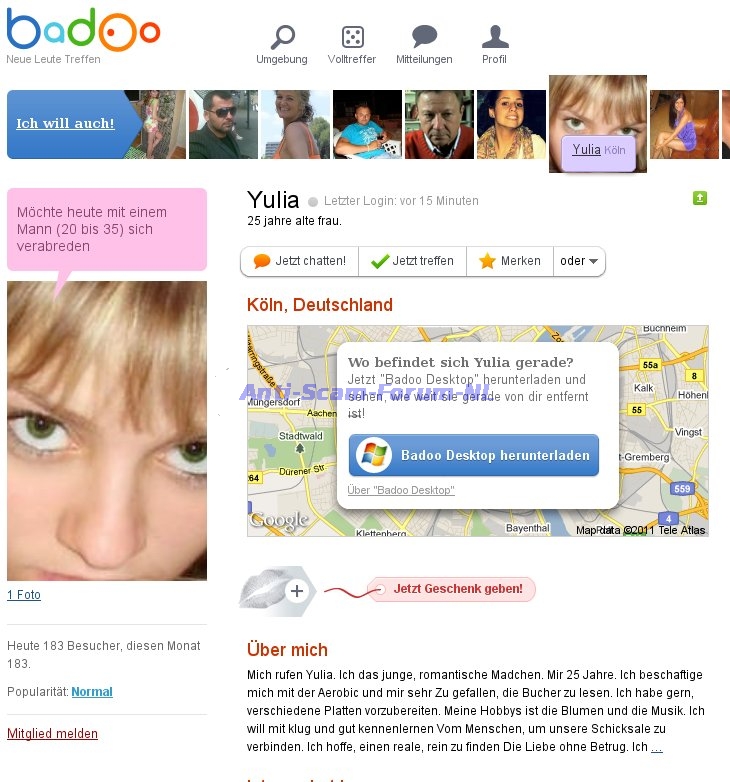This screenshot has width=730, height=782.
Task: Click Badoo Desktop herunterladen button
Action: point(474,455)
